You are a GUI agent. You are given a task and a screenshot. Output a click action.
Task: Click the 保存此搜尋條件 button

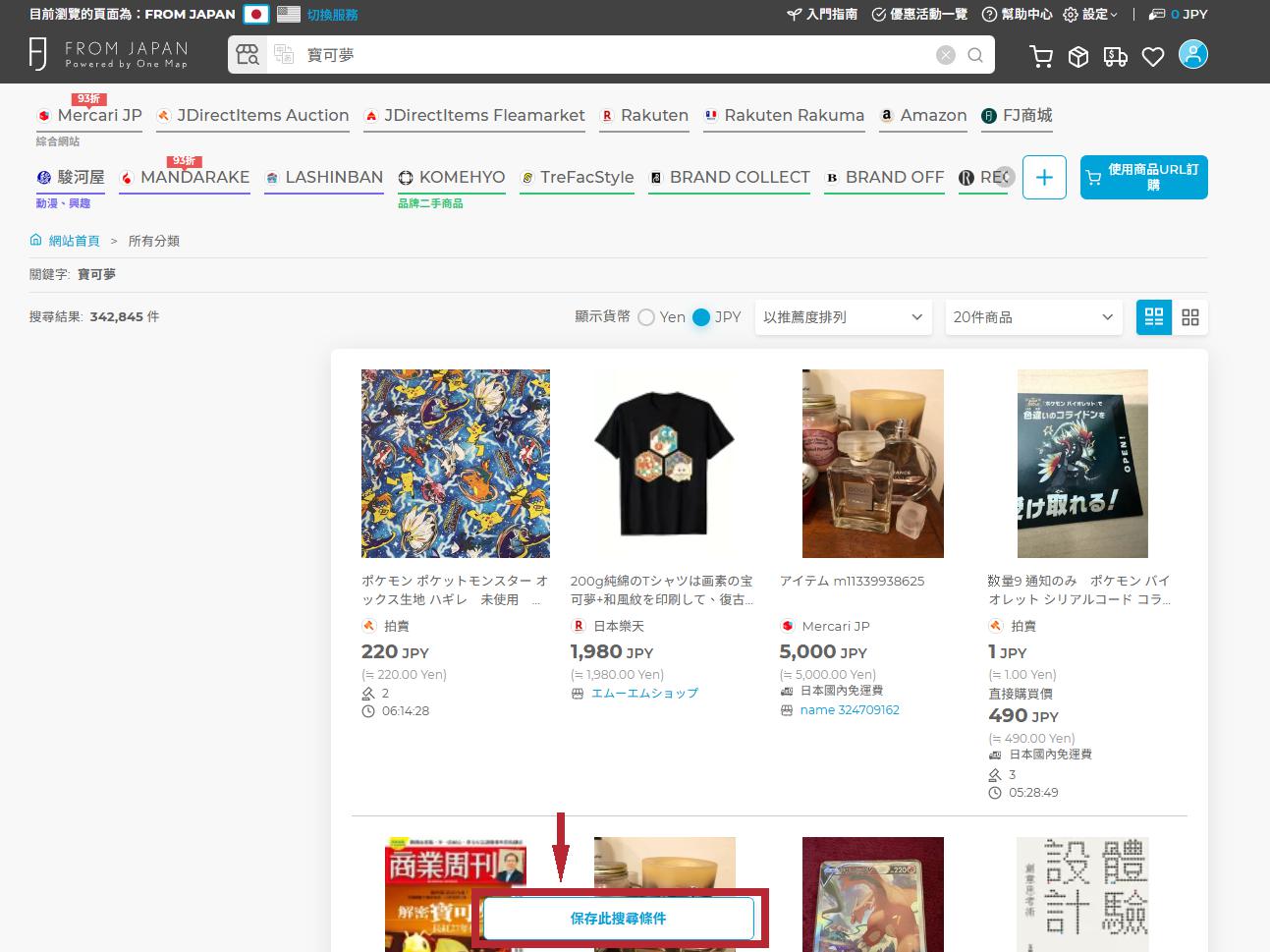pos(618,919)
